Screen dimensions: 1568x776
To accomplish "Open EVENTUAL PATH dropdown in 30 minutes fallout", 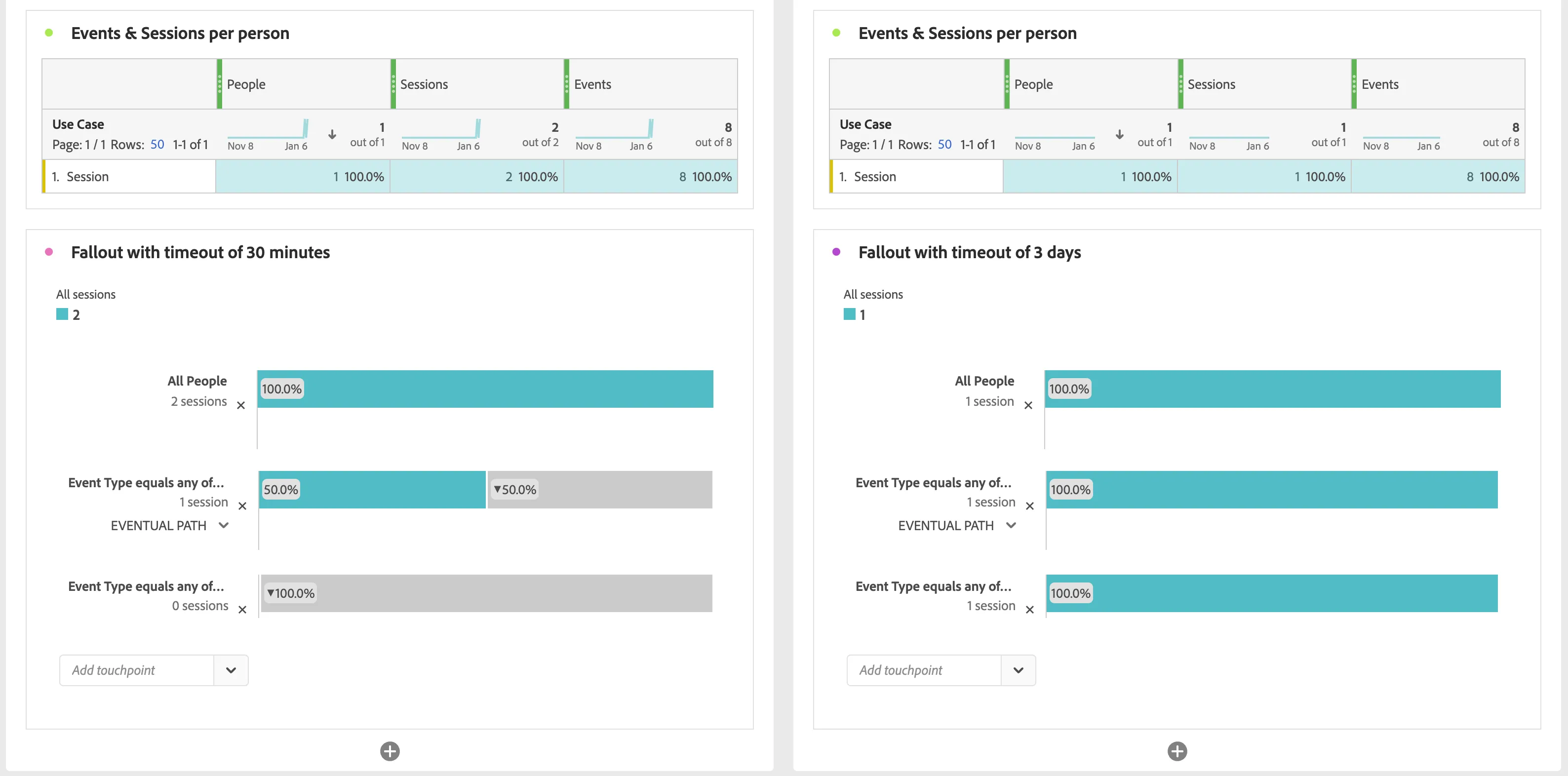I will pyautogui.click(x=170, y=525).
